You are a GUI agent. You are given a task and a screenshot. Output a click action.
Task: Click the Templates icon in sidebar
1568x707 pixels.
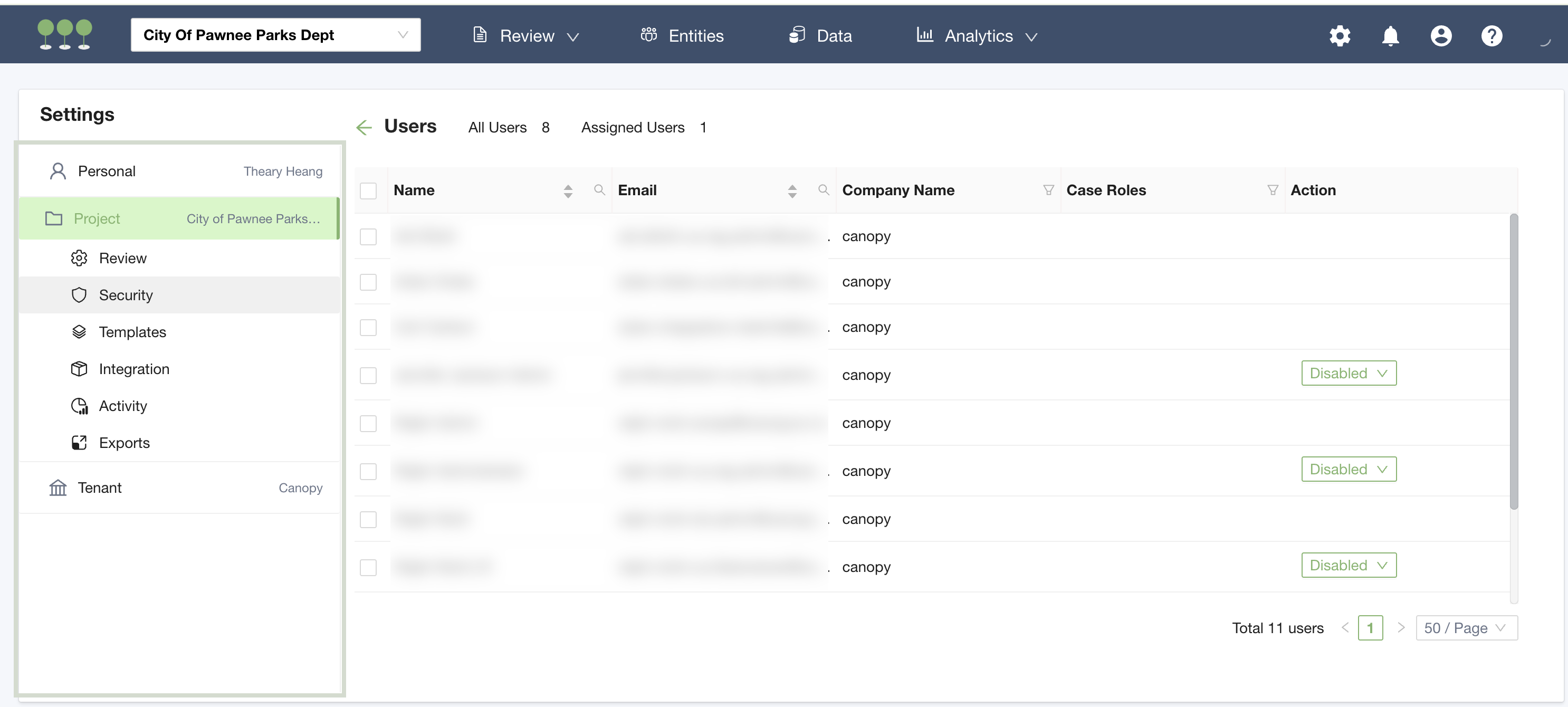pyautogui.click(x=78, y=331)
